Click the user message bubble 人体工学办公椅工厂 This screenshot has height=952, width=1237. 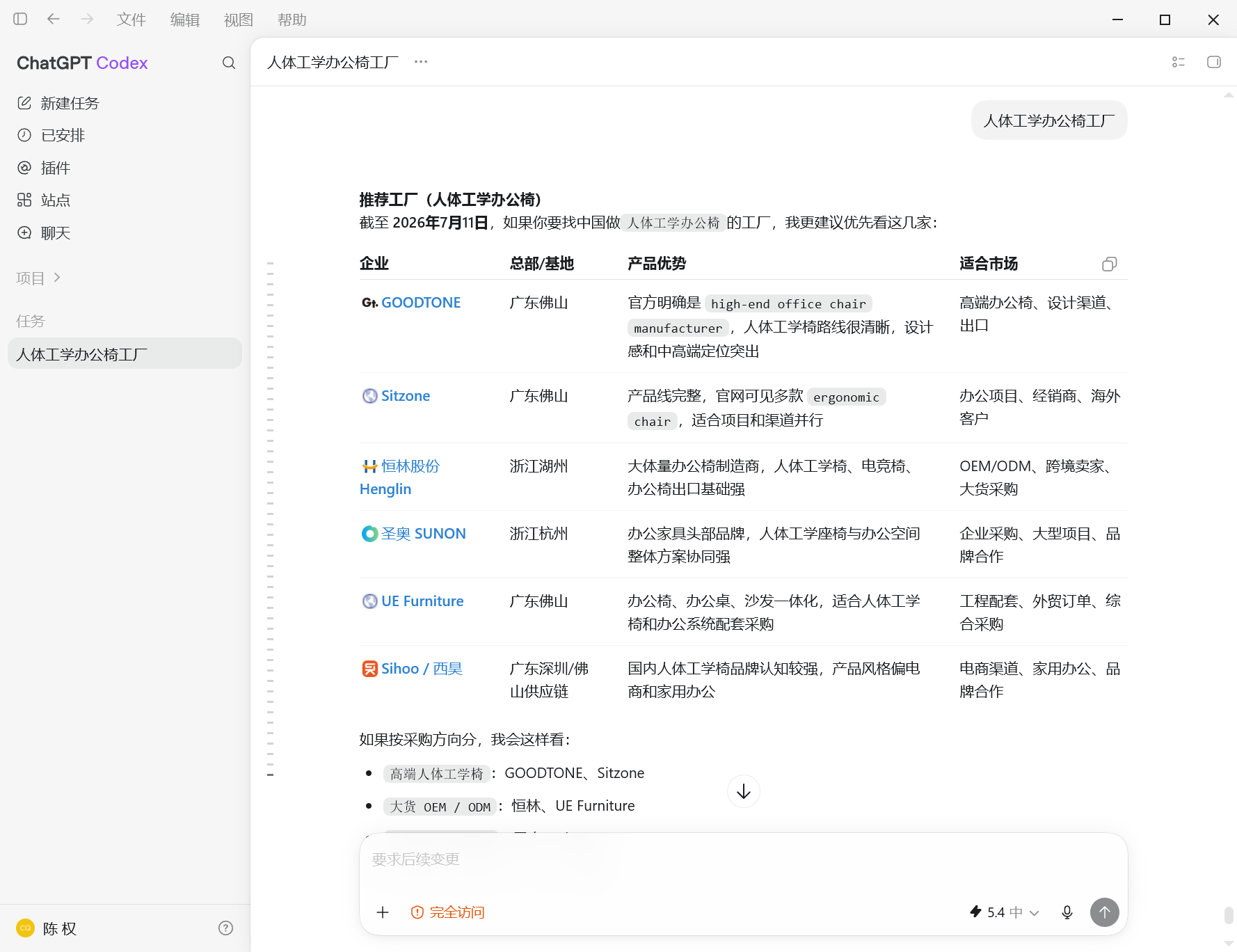coord(1049,120)
